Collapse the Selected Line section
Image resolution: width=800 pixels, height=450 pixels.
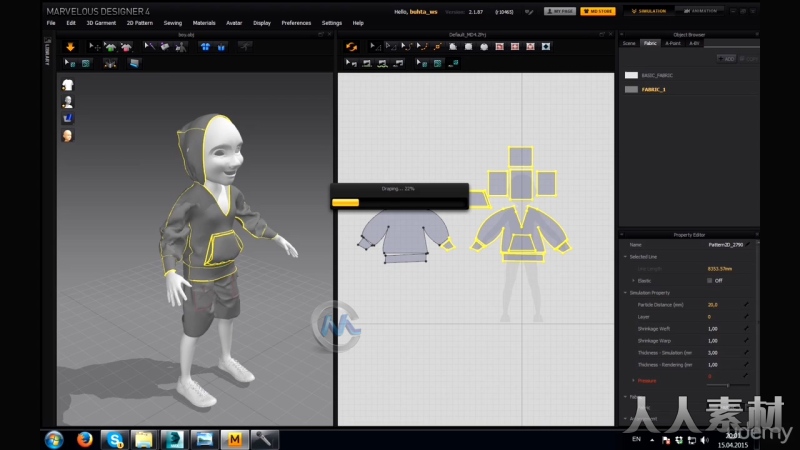(626, 257)
